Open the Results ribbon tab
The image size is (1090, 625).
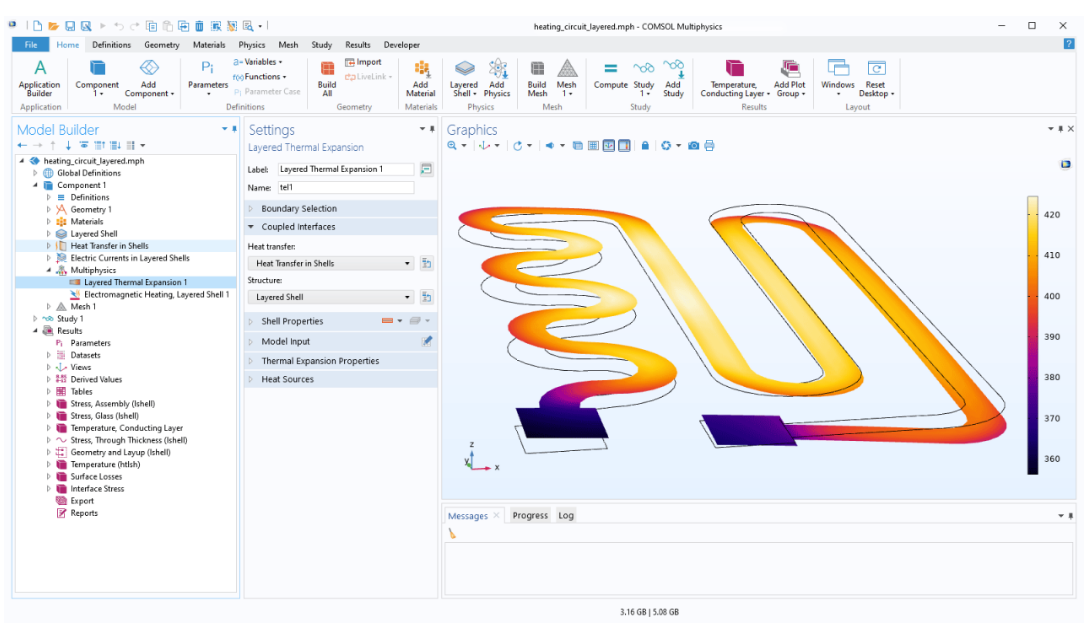(357, 44)
